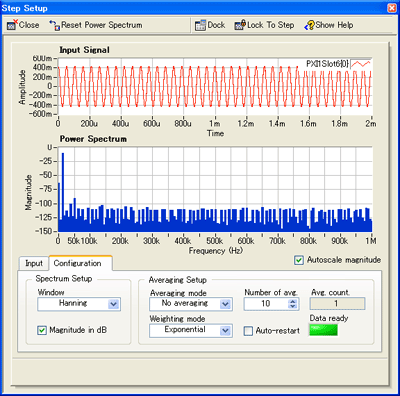Click the Show Help question mark icon
The height and width of the screenshot is (396, 400).
click(x=309, y=25)
